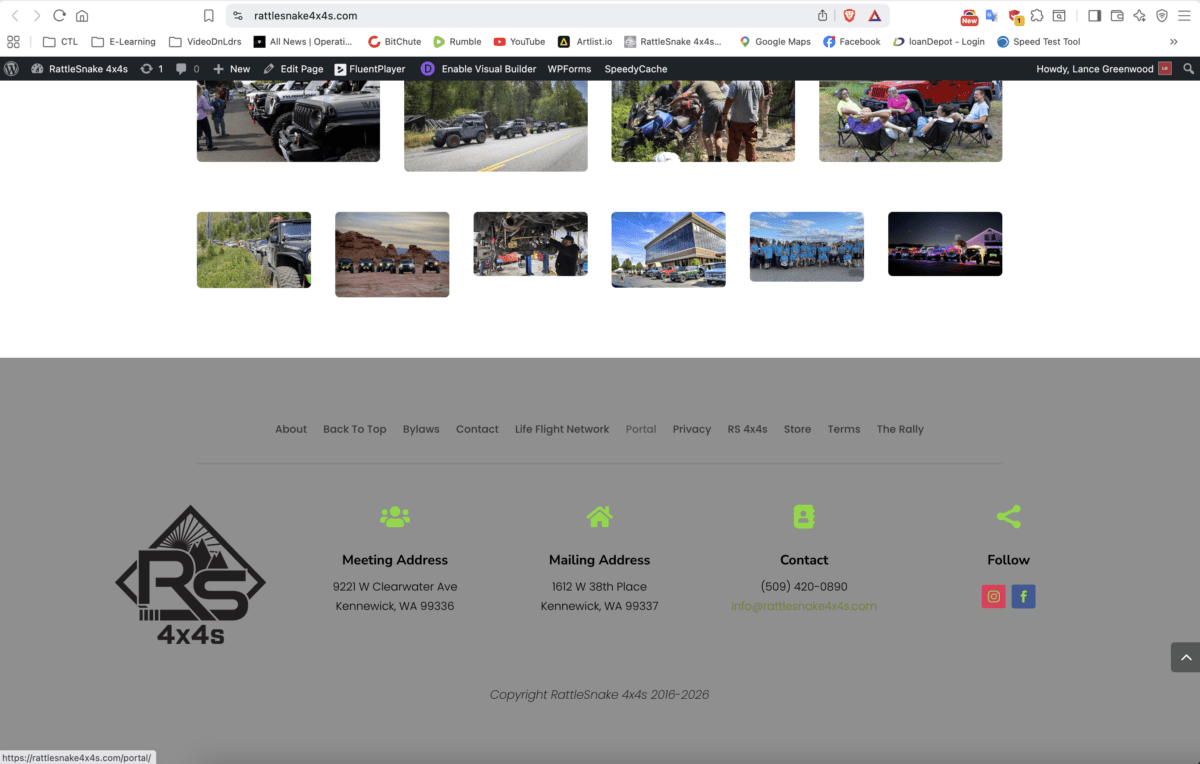The image size is (1200, 764).
Task: Open the Howdy, Lance Greenwood account menu
Action: pyautogui.click(x=1095, y=69)
